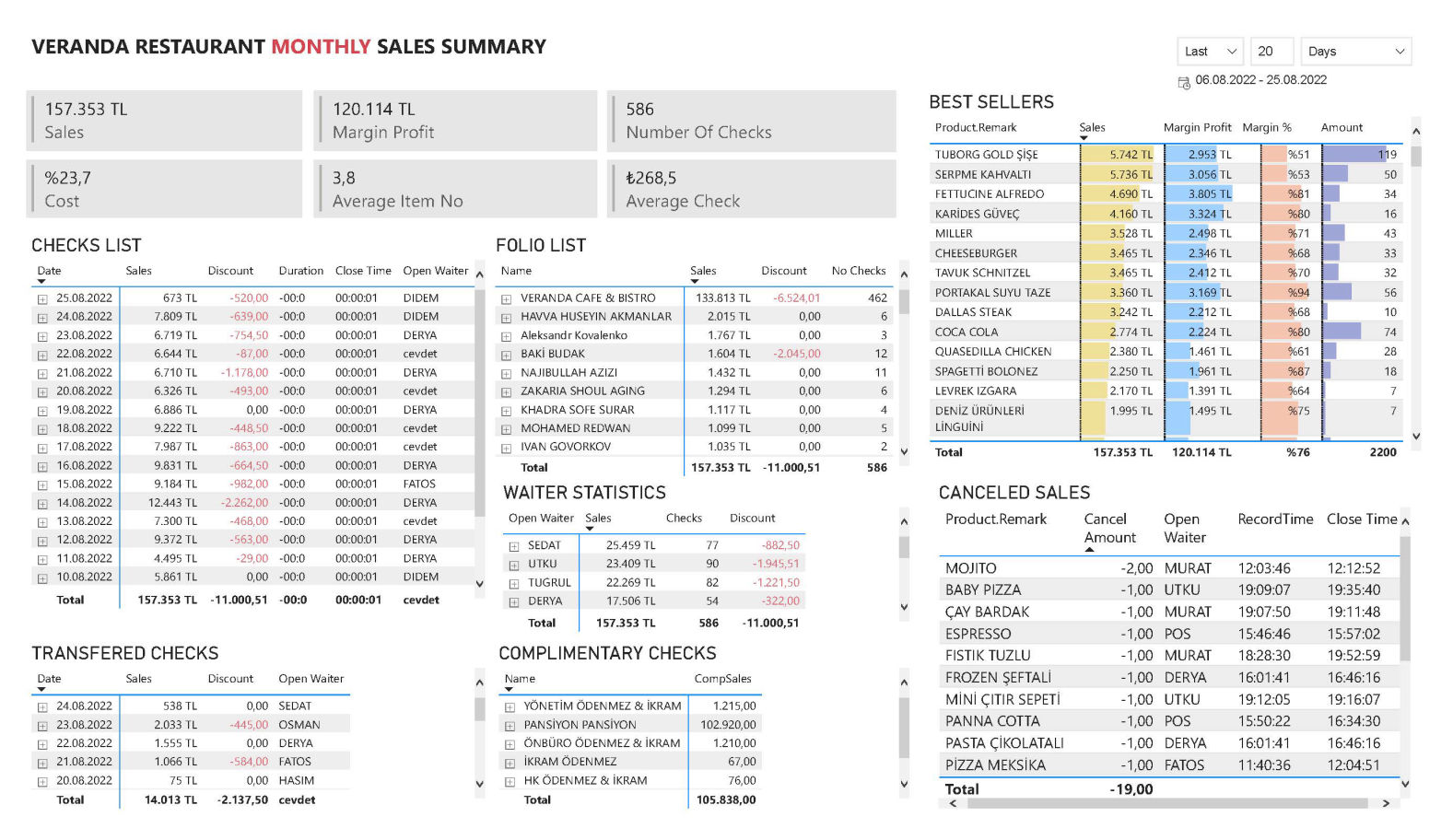Viewport: 1453px width, 840px height.
Task: Expand transferred check dated 23.08.2022
Action: pos(42,726)
